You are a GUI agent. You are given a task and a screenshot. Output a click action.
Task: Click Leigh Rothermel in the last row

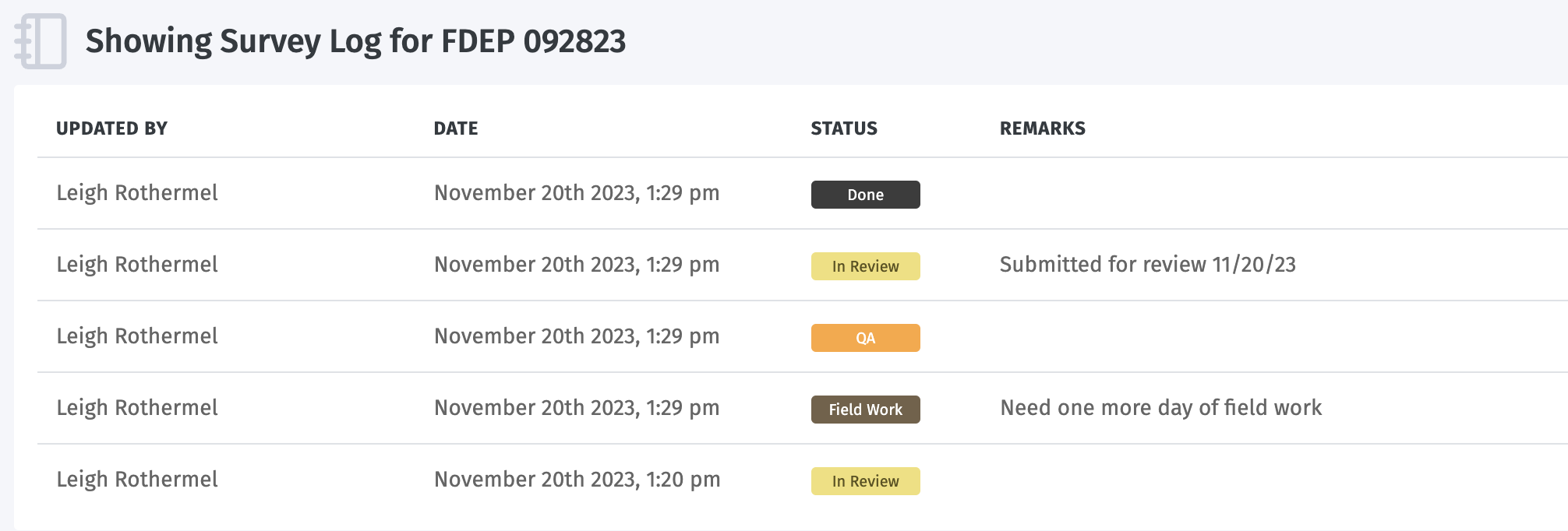(137, 480)
